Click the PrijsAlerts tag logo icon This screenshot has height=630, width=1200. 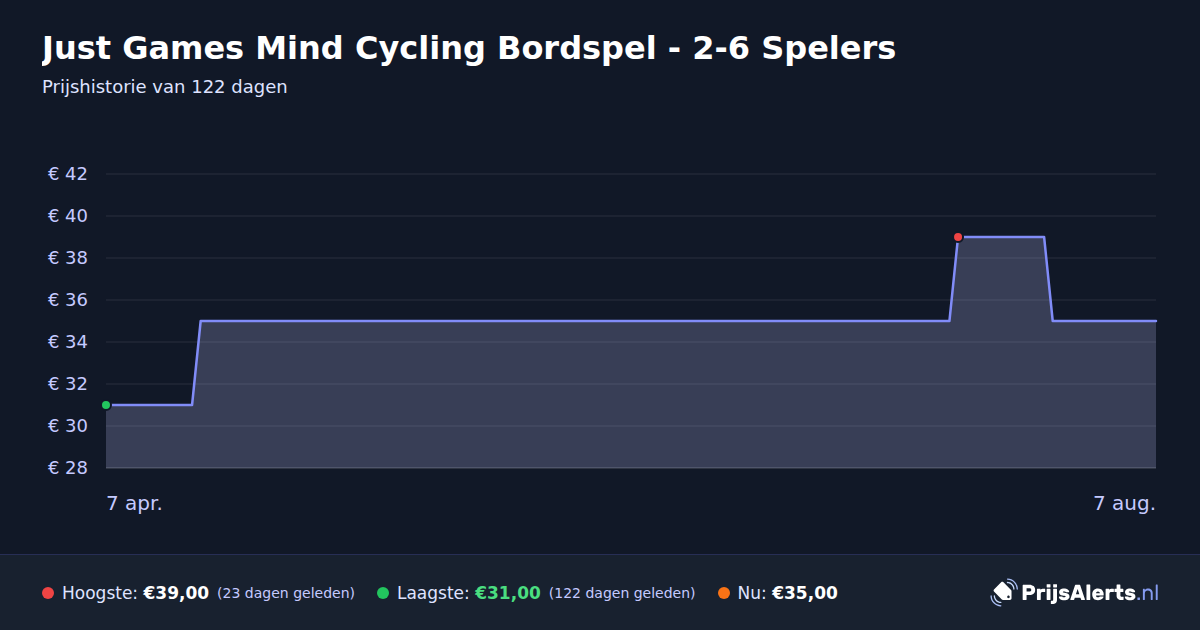point(1003,593)
